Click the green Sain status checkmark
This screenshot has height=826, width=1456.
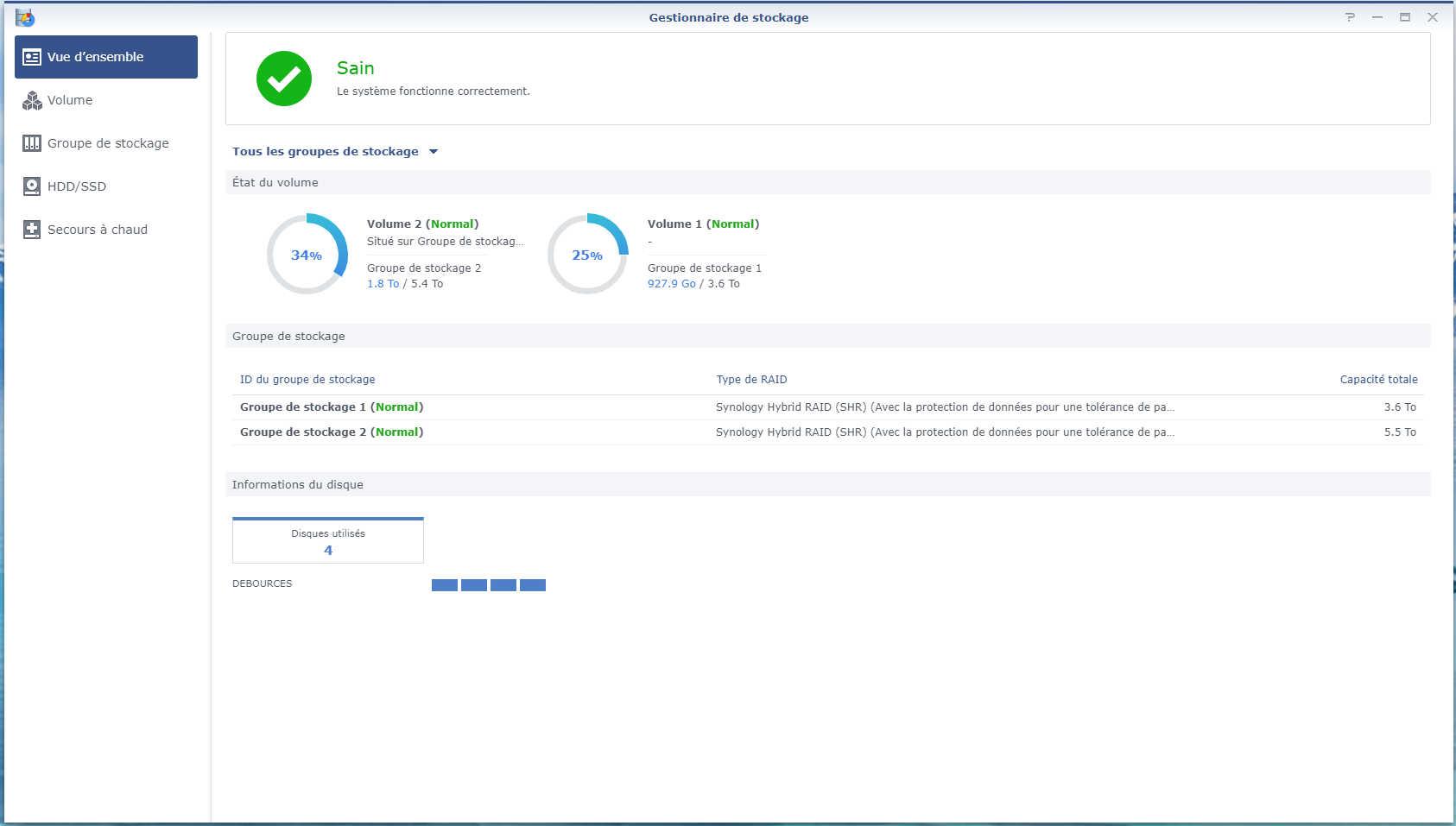[x=284, y=79]
